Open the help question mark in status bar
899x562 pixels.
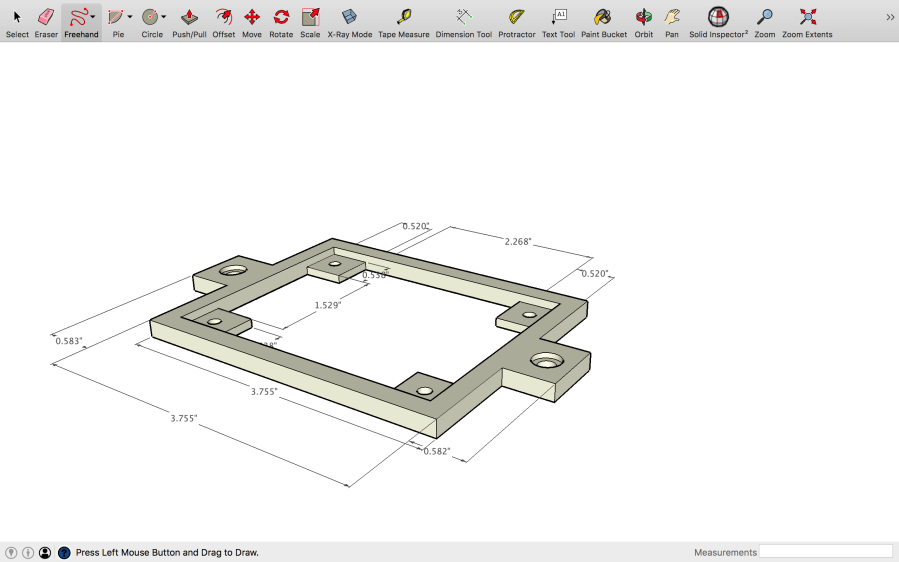click(64, 552)
